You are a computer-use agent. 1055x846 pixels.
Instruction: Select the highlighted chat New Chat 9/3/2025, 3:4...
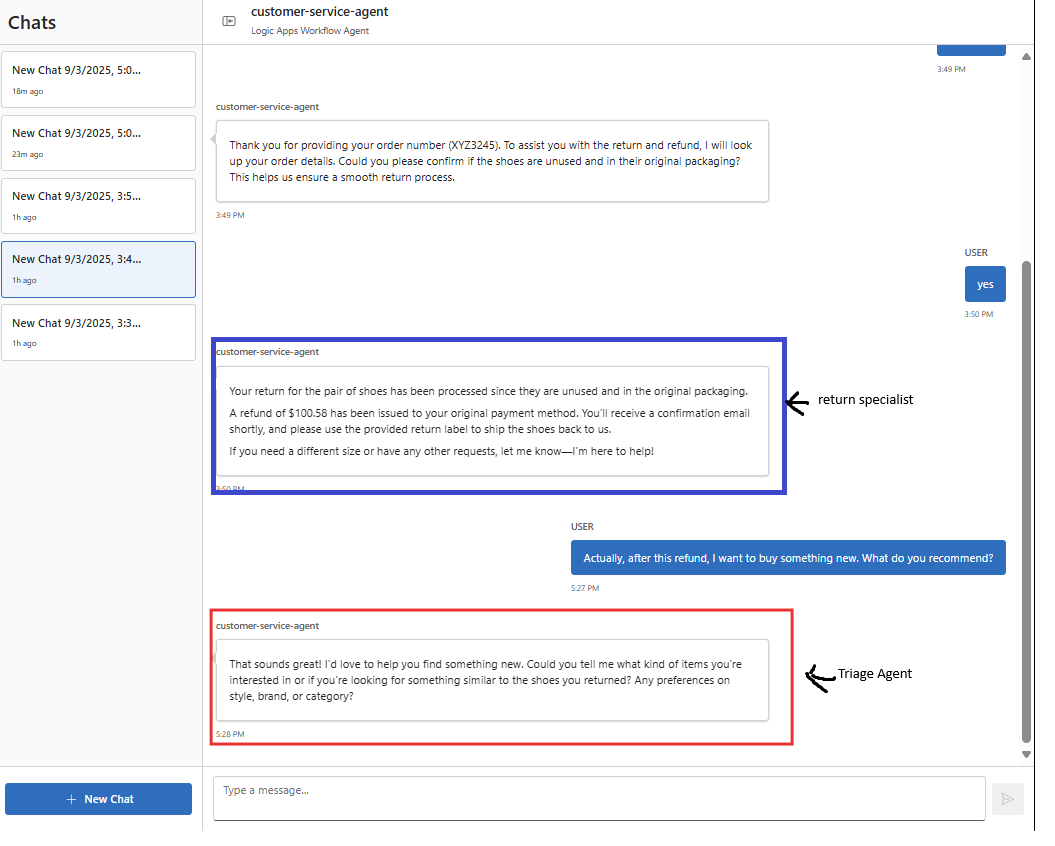98,269
